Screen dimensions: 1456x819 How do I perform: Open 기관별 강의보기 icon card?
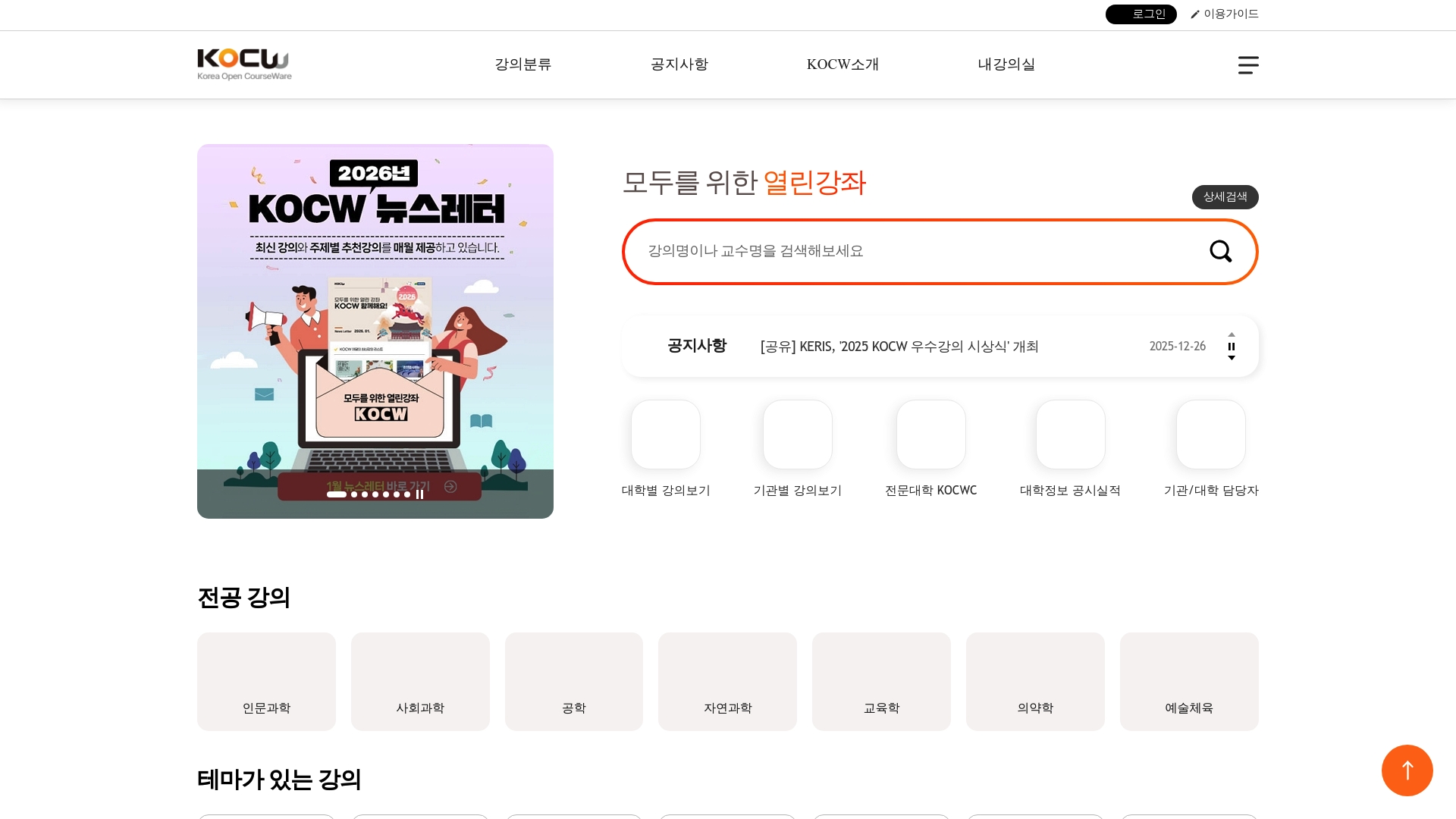797,434
